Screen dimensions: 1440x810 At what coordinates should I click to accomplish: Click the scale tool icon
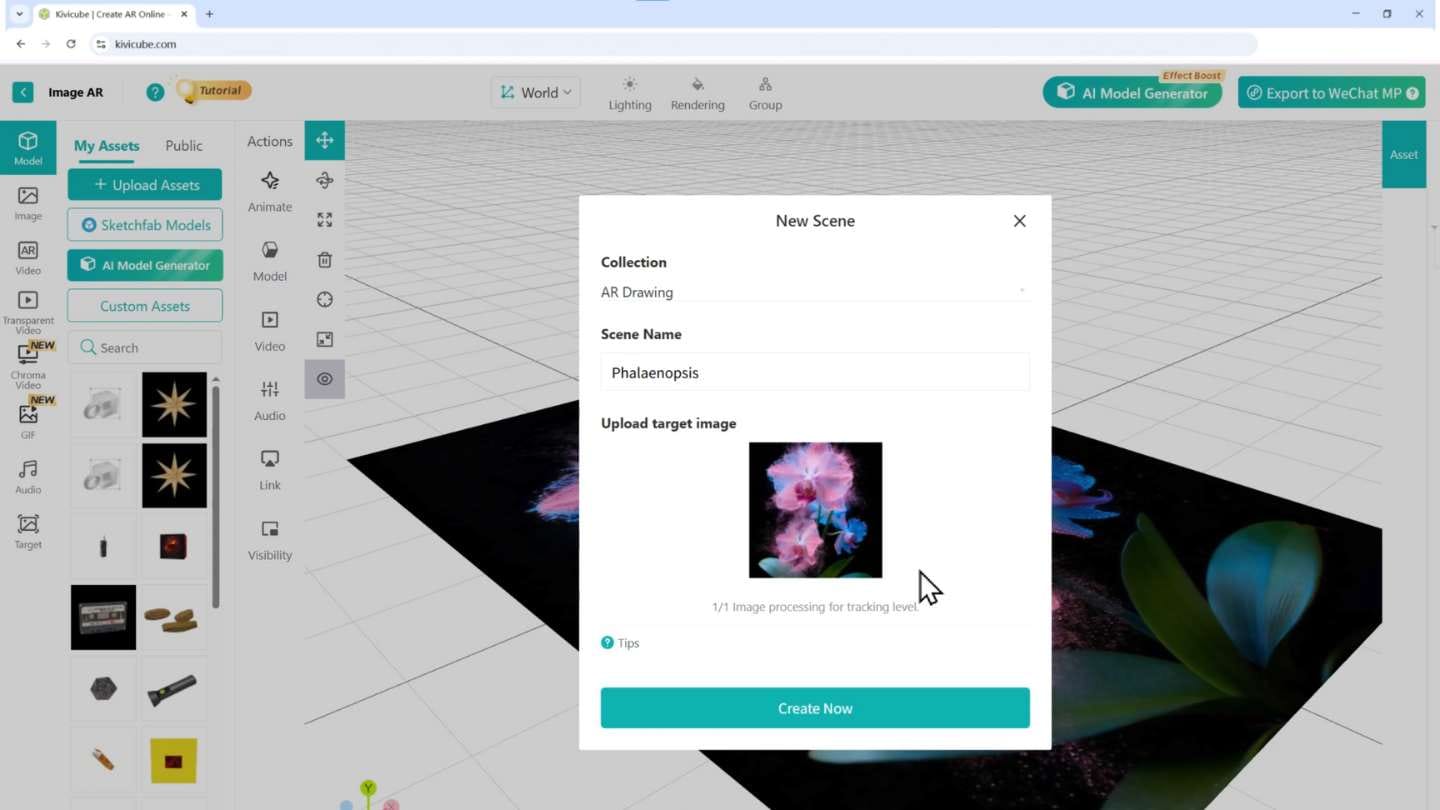[325, 220]
